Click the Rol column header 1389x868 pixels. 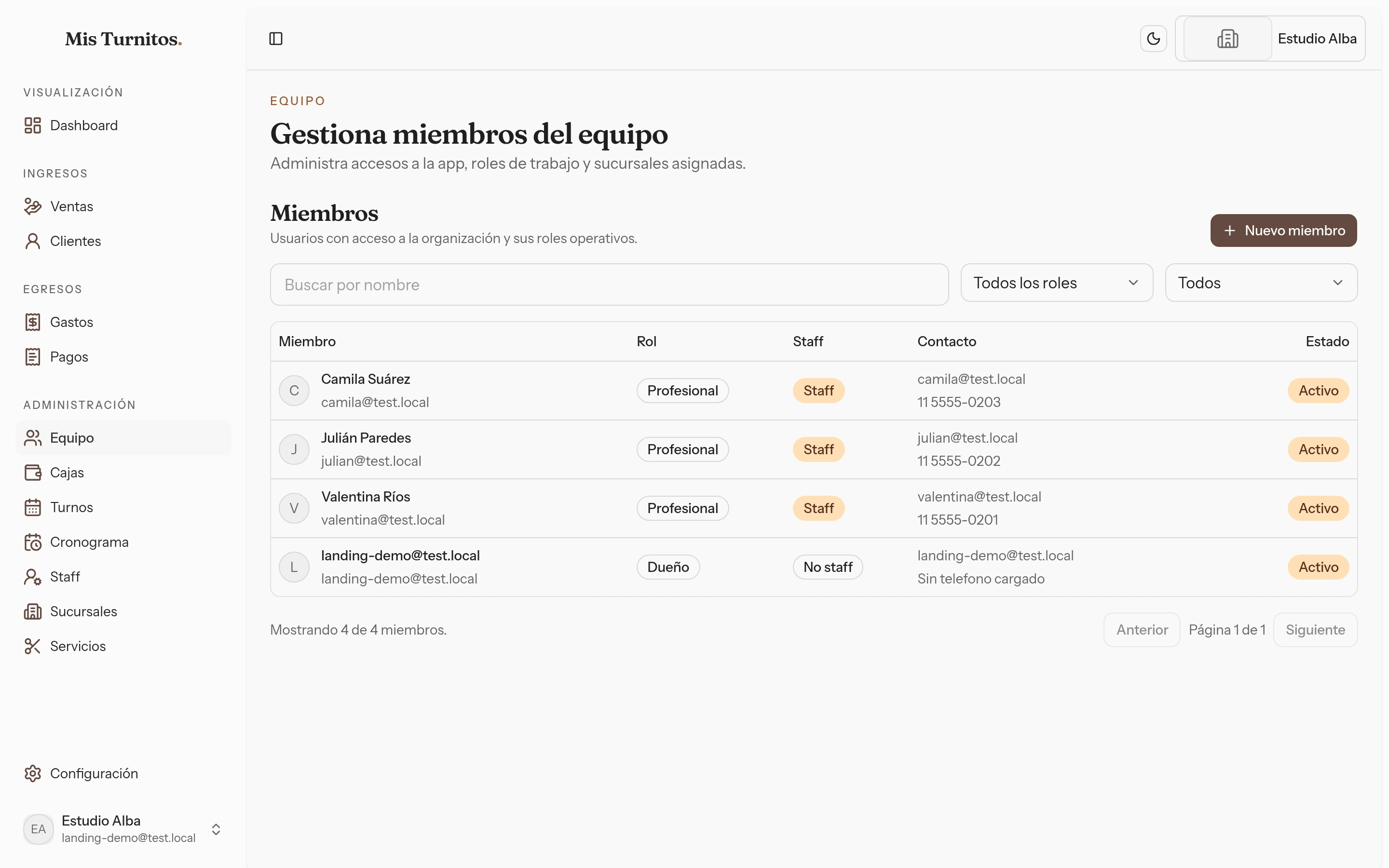click(x=646, y=341)
